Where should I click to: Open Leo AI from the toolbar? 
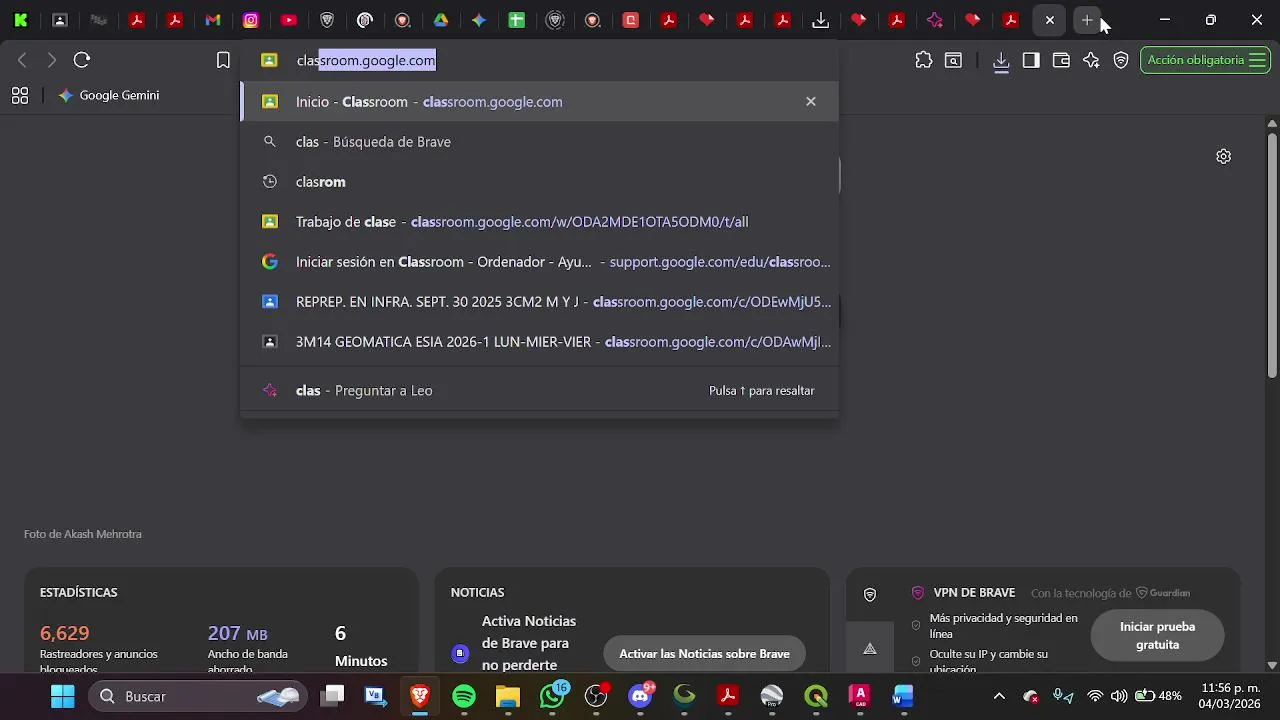click(x=1091, y=60)
